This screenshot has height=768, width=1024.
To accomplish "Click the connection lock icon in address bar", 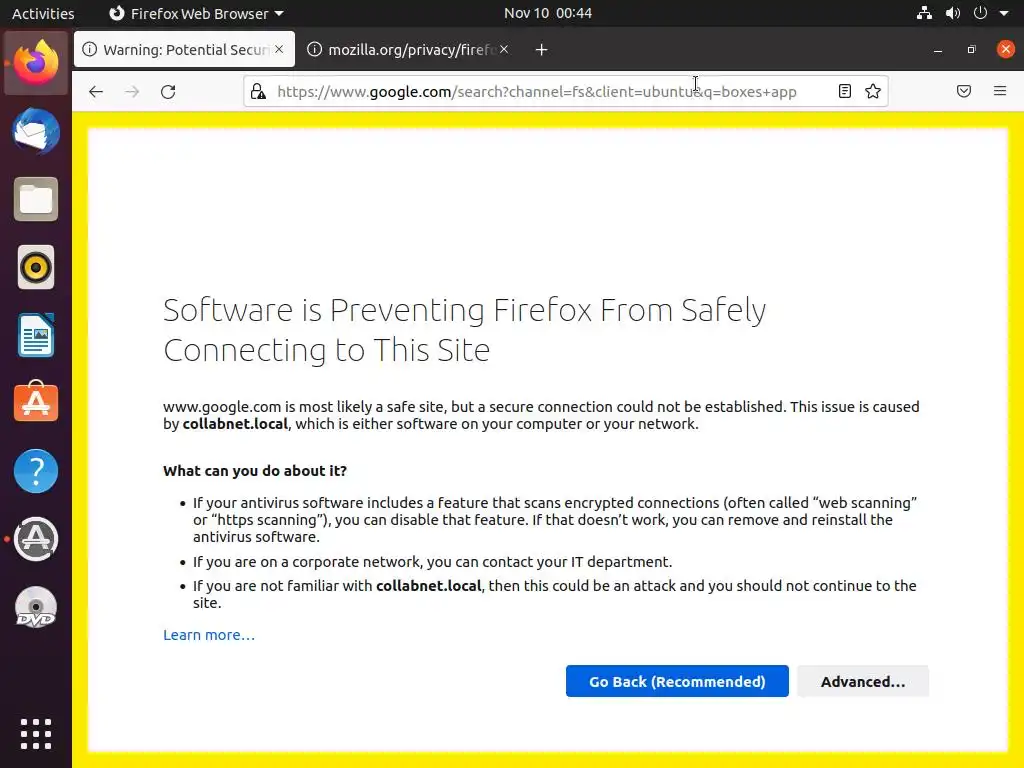I will click(258, 92).
